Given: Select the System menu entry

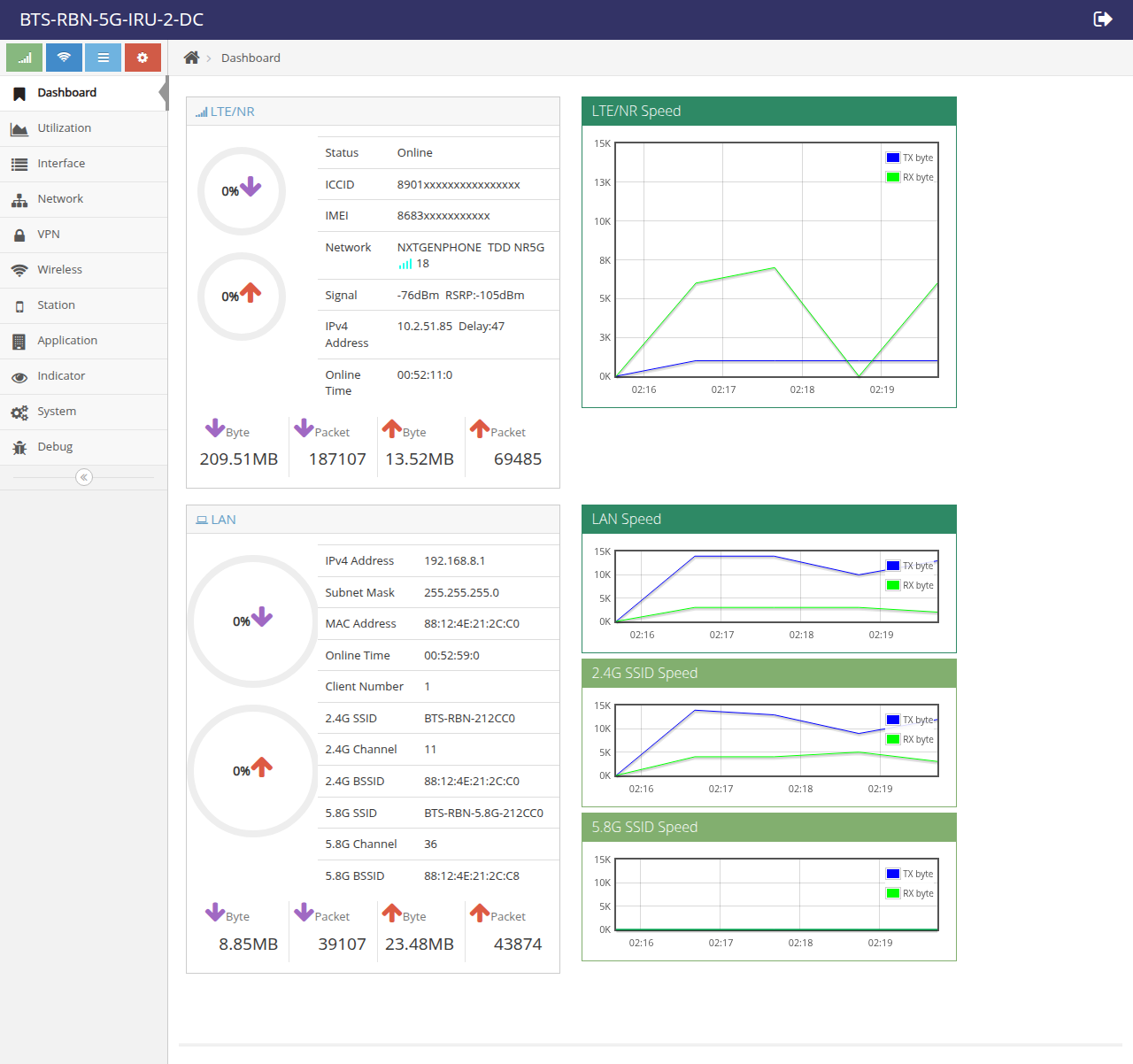Looking at the screenshot, I should coord(84,412).
